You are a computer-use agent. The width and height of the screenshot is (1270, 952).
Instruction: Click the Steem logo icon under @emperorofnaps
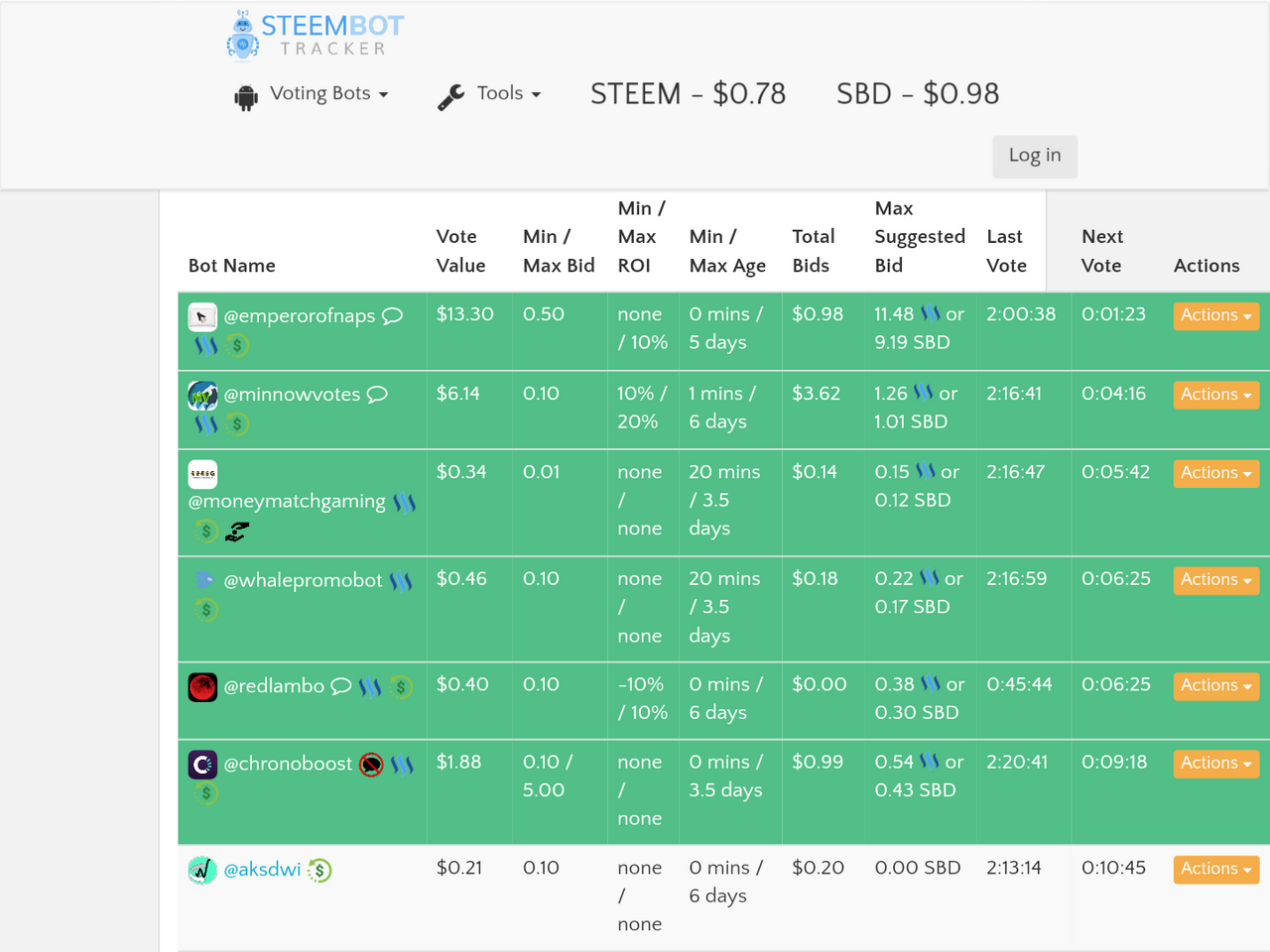click(205, 345)
